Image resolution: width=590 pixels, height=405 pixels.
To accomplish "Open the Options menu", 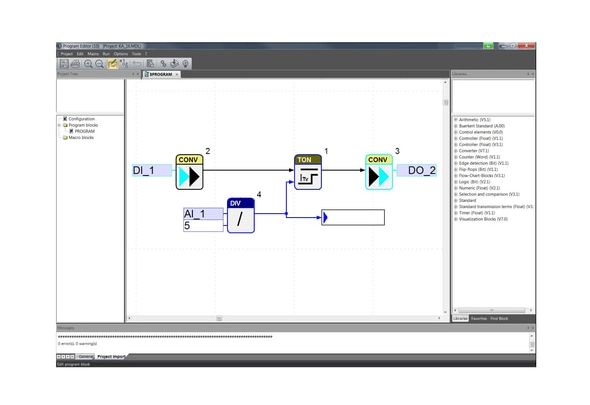I will [121, 54].
